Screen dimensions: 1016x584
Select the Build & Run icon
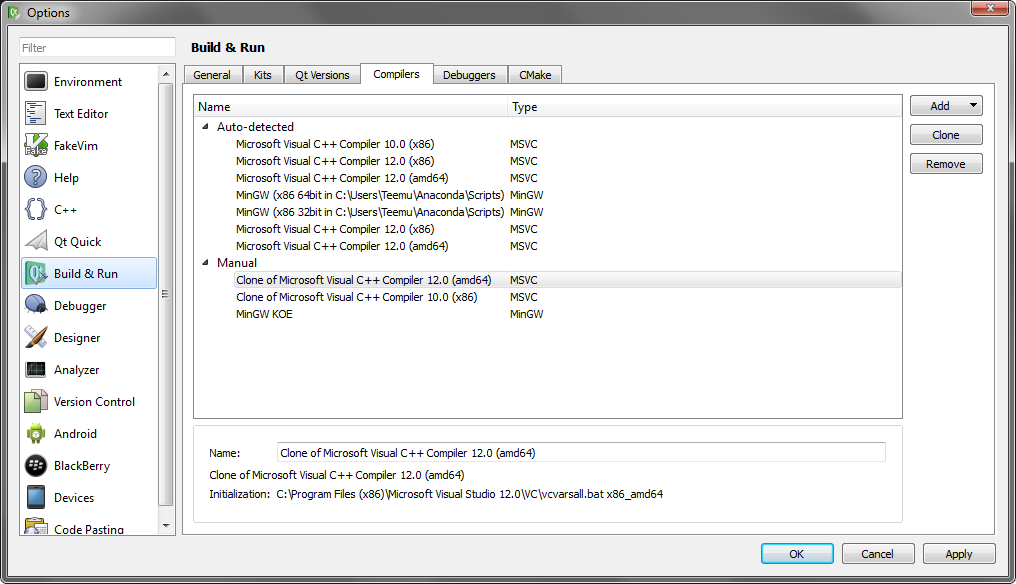(36, 274)
